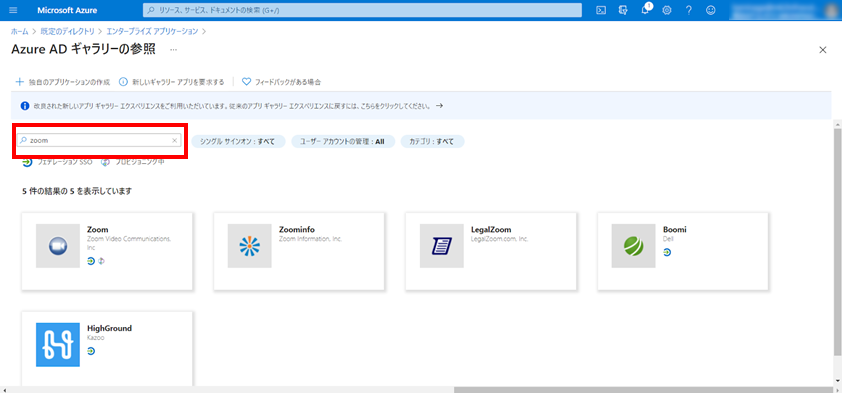Screen dimensions: 842x393
Task: Open the ellipsis menu beside the page title
Action: tap(173, 49)
